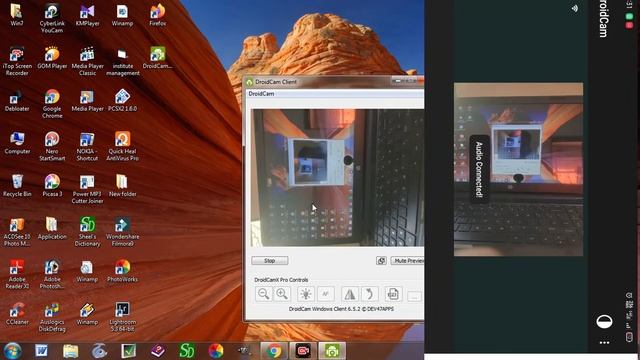
Task: Select the Lightroom 5.3 64-bit icon
Action: tap(122, 317)
